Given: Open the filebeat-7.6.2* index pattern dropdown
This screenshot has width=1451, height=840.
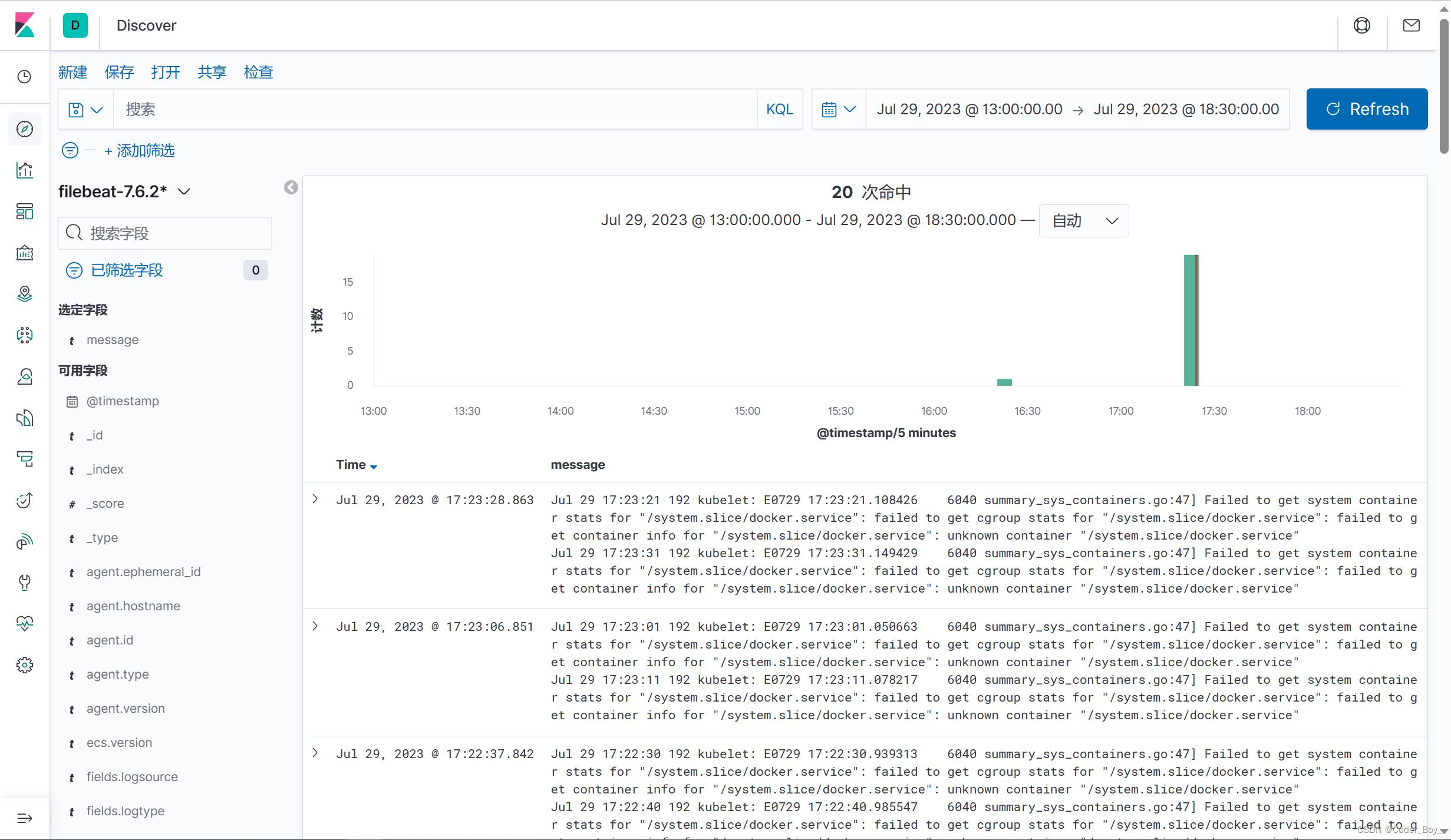Looking at the screenshot, I should click(124, 192).
